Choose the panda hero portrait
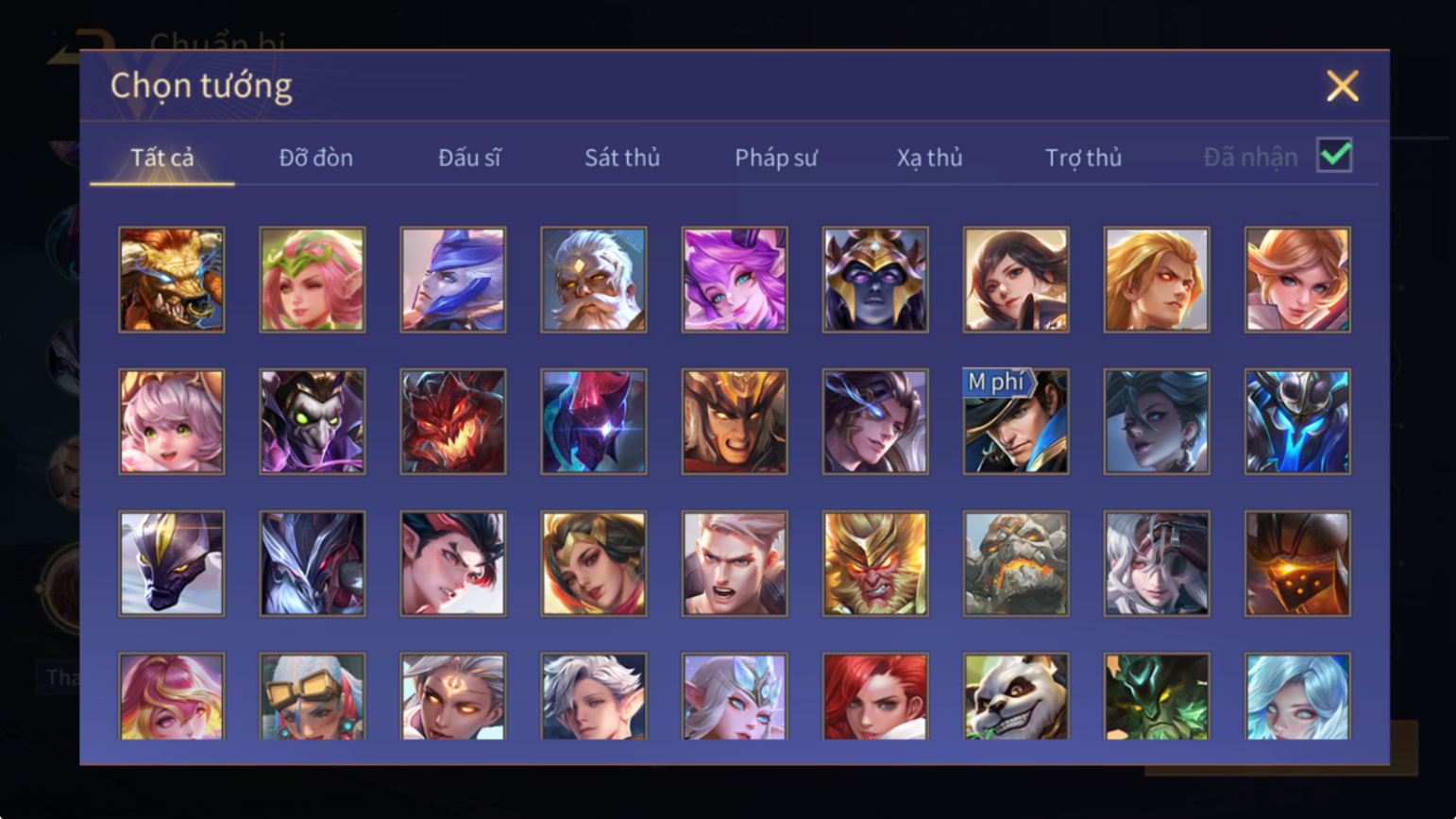 tap(1016, 696)
